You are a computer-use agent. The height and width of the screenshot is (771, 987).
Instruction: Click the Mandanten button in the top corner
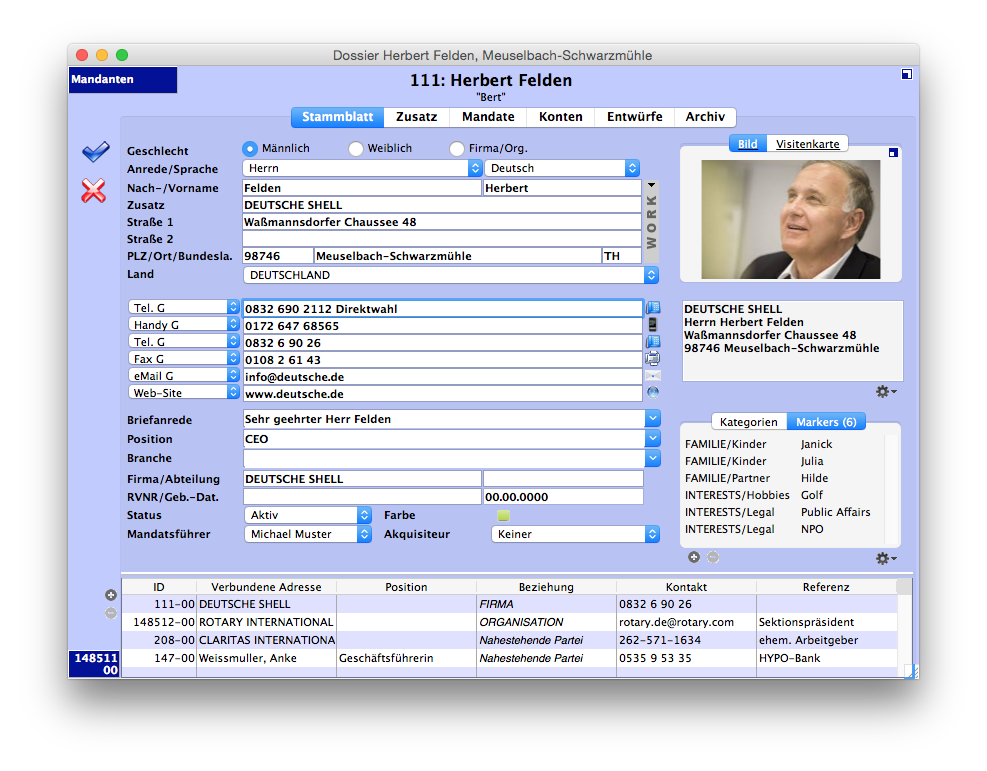point(120,80)
